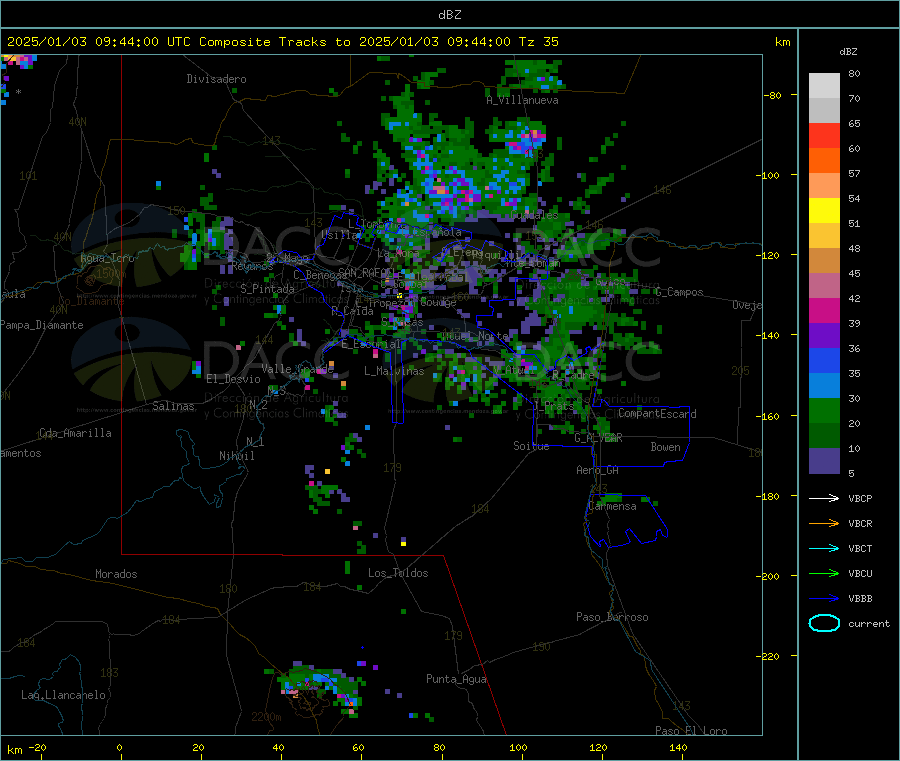The height and width of the screenshot is (761, 900).
Task: Click the '100' km tick on bottom axis
Action: (x=518, y=748)
